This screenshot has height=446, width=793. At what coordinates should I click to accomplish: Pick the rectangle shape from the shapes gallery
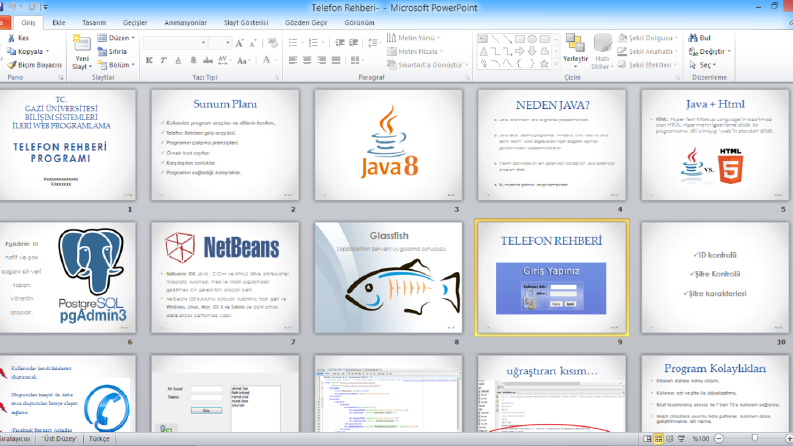(520, 39)
